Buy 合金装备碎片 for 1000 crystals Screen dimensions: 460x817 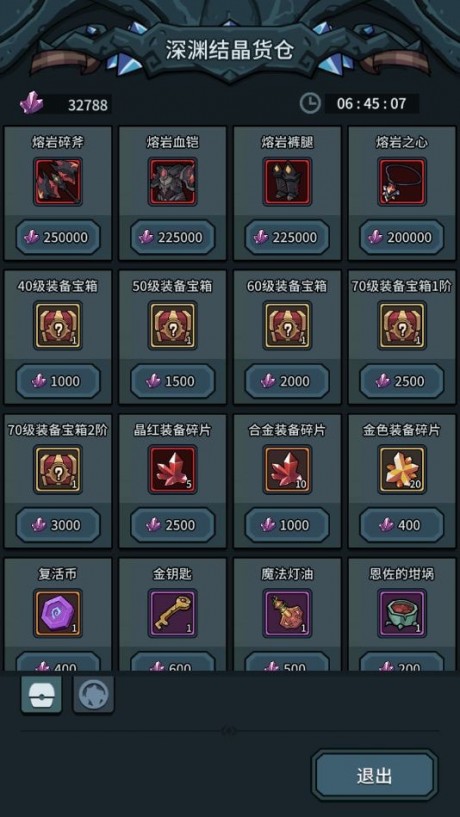[287, 525]
